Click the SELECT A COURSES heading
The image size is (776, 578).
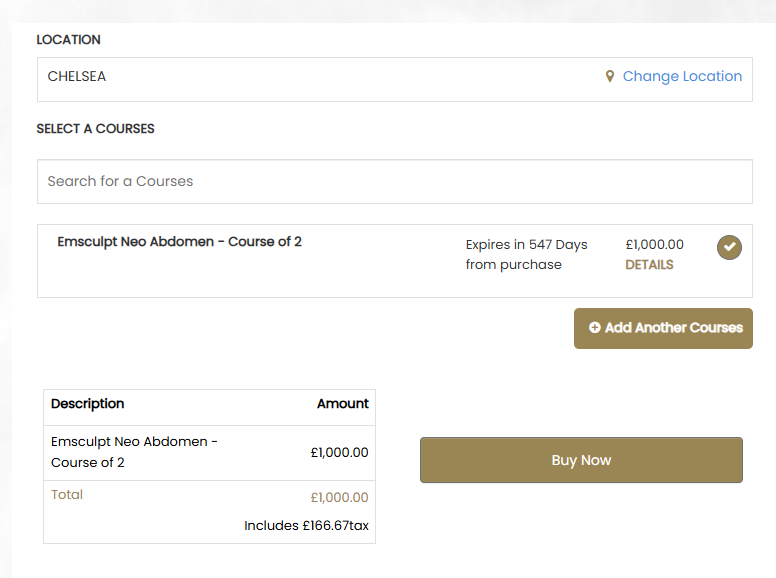tap(96, 129)
